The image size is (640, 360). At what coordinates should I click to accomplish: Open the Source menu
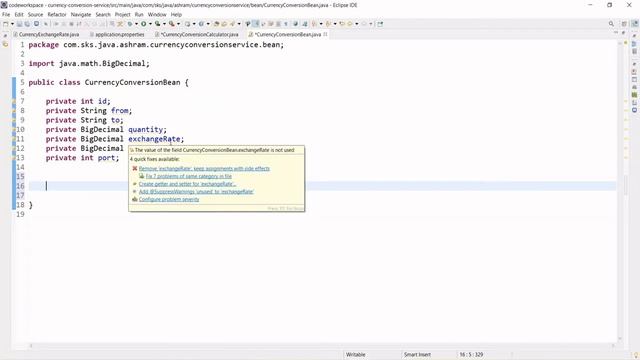point(35,14)
